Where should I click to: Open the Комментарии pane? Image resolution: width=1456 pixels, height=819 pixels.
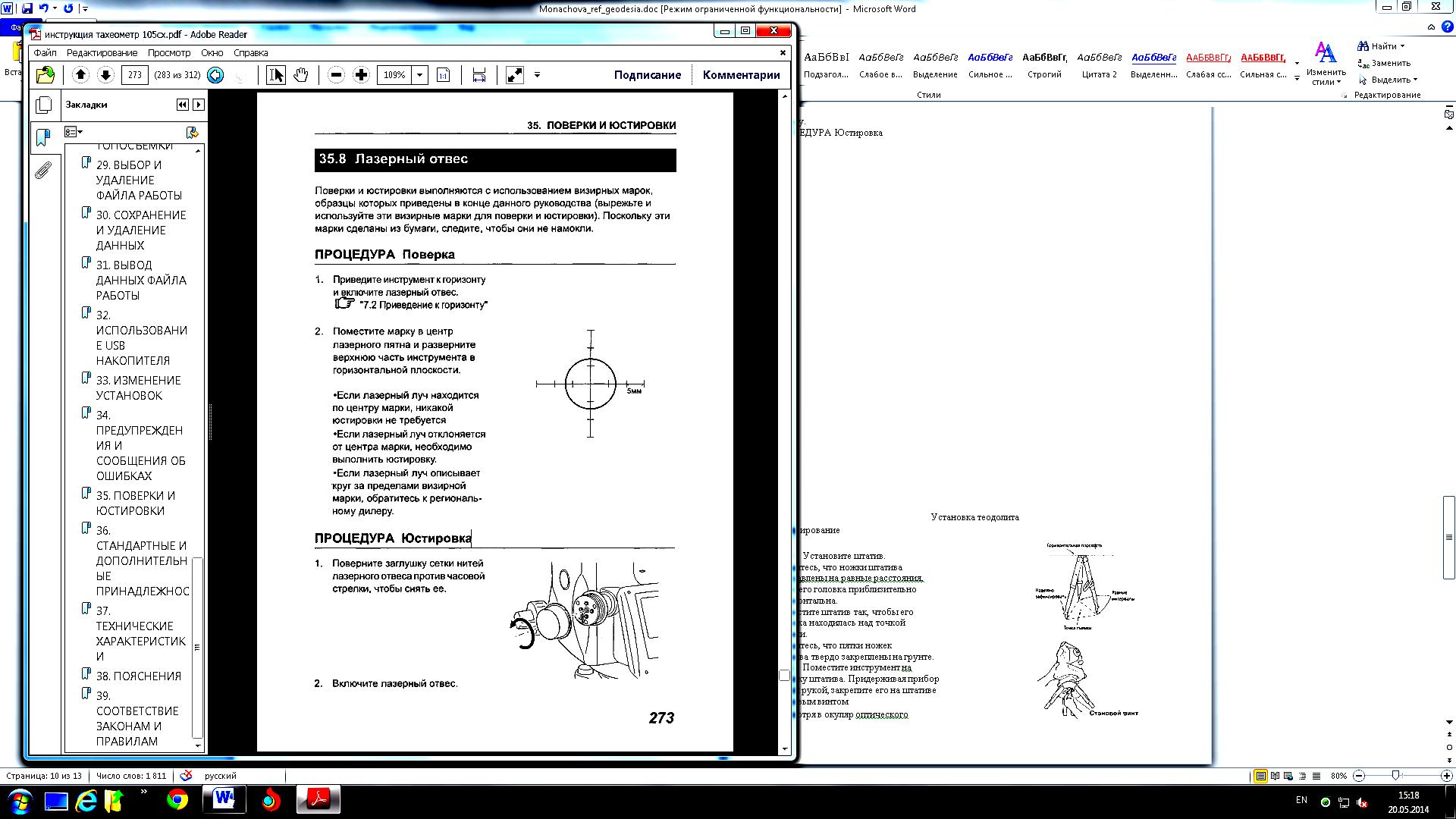tap(741, 74)
